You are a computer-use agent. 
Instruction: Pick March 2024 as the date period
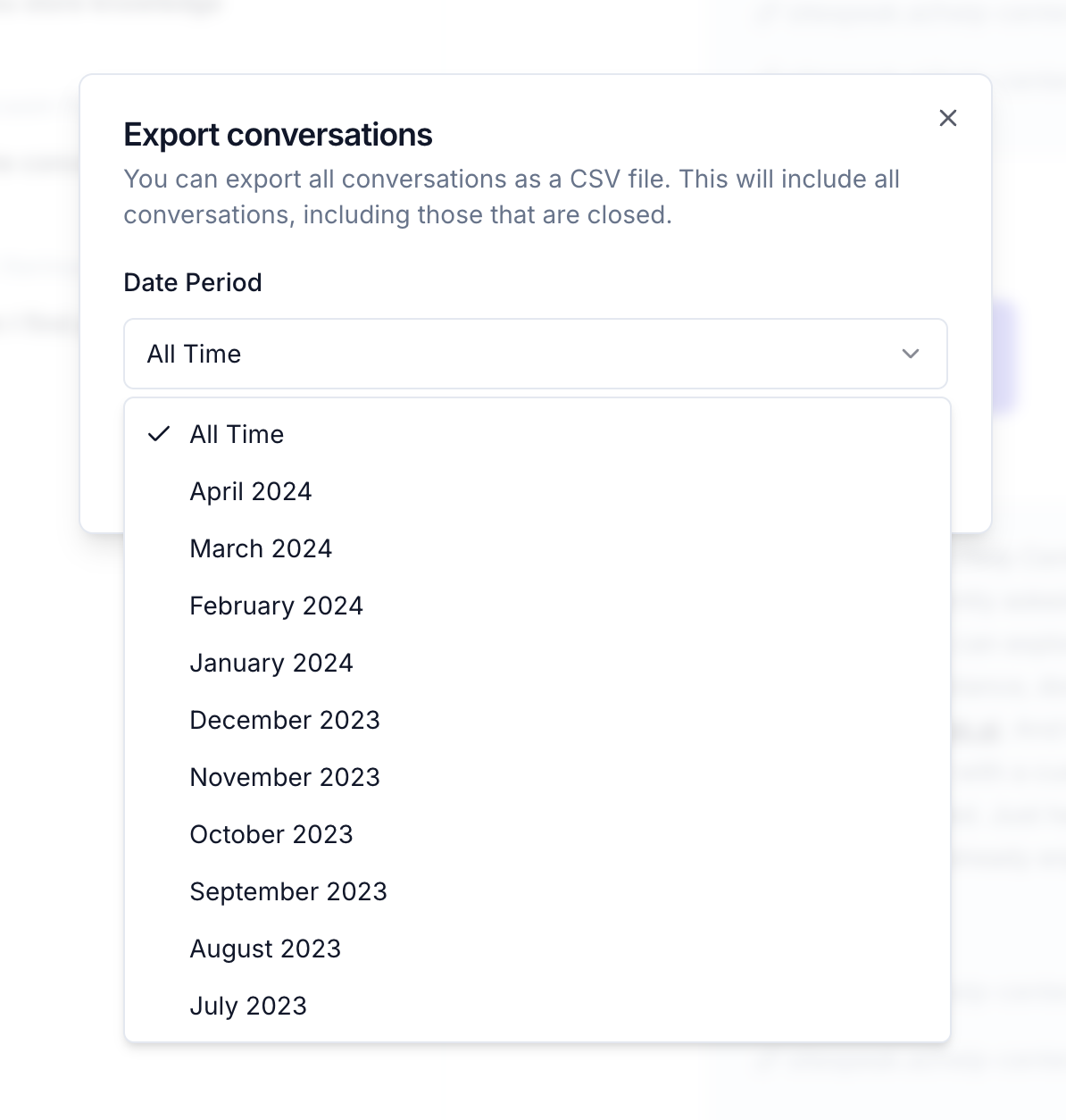261,548
